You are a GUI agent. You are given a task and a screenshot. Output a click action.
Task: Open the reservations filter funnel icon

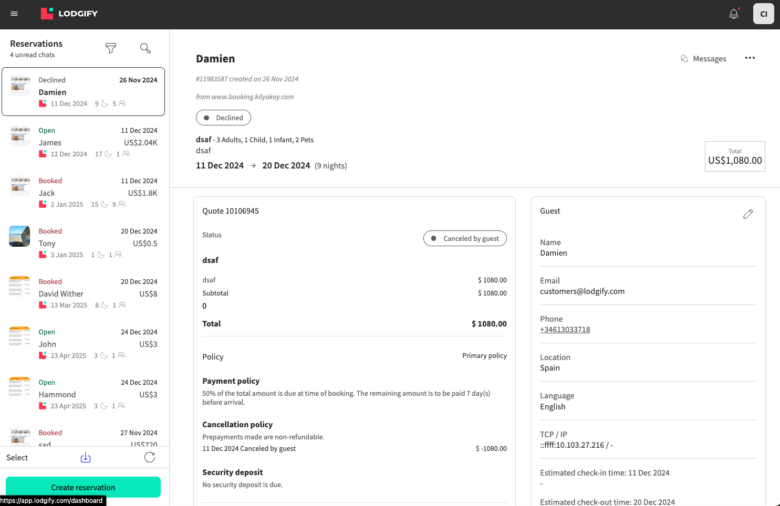(x=111, y=48)
